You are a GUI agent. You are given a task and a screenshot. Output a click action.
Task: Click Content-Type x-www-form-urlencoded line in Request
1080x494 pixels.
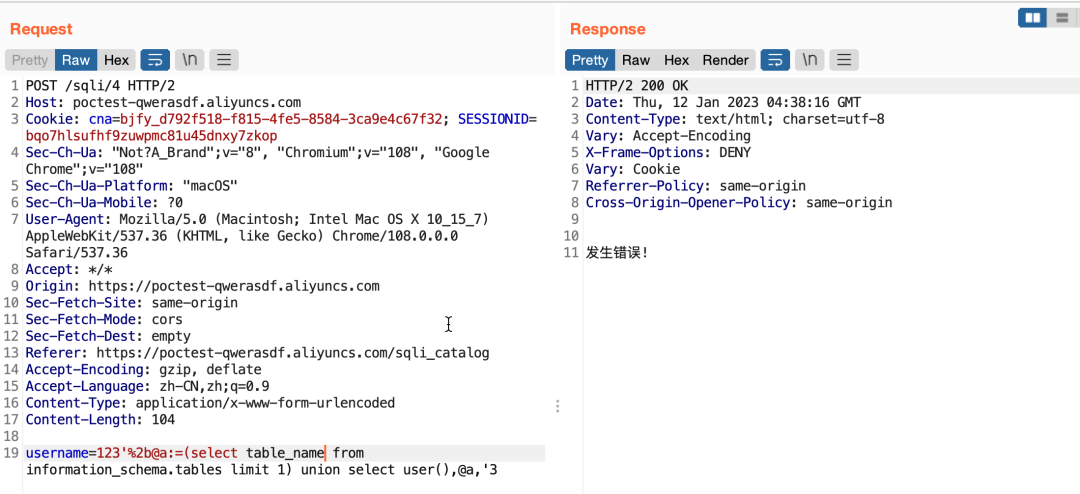210,402
